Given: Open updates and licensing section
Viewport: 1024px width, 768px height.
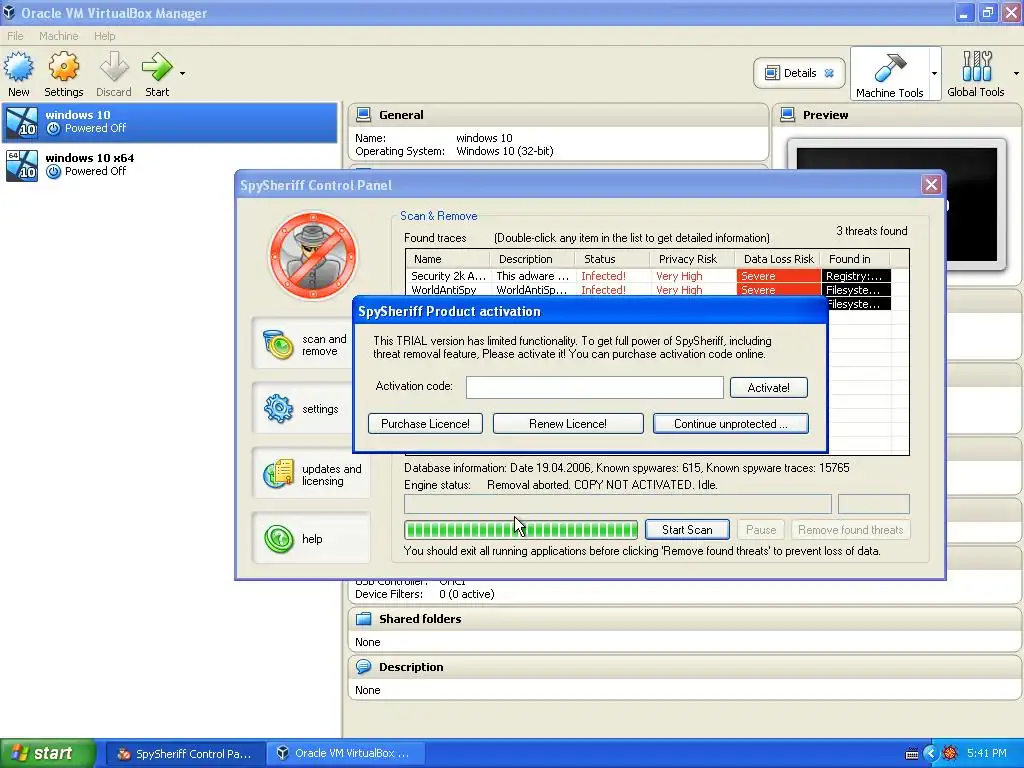Looking at the screenshot, I should 311,475.
